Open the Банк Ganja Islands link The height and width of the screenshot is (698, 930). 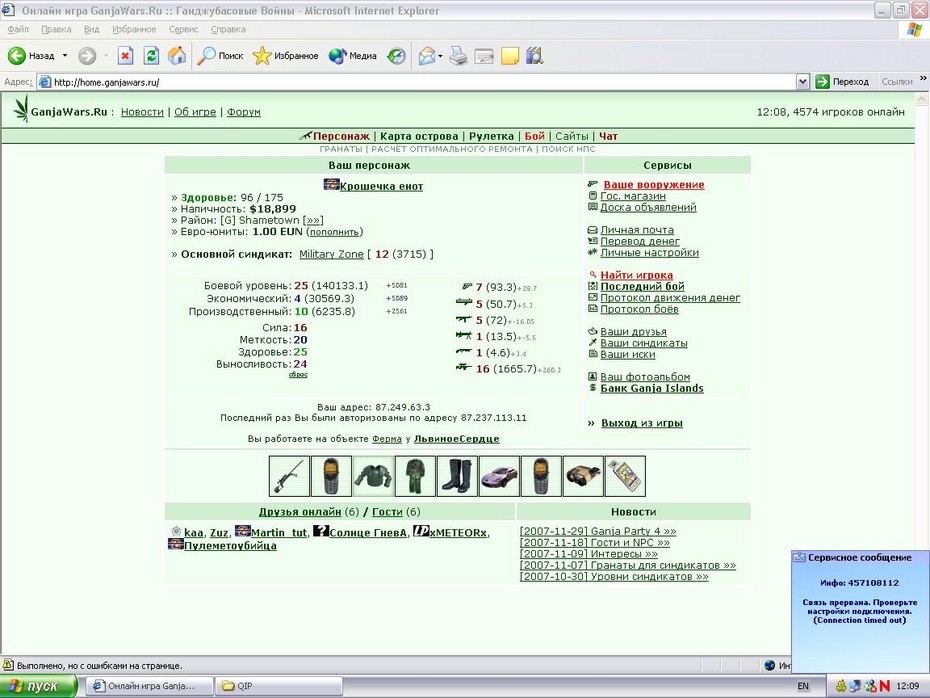click(x=652, y=388)
